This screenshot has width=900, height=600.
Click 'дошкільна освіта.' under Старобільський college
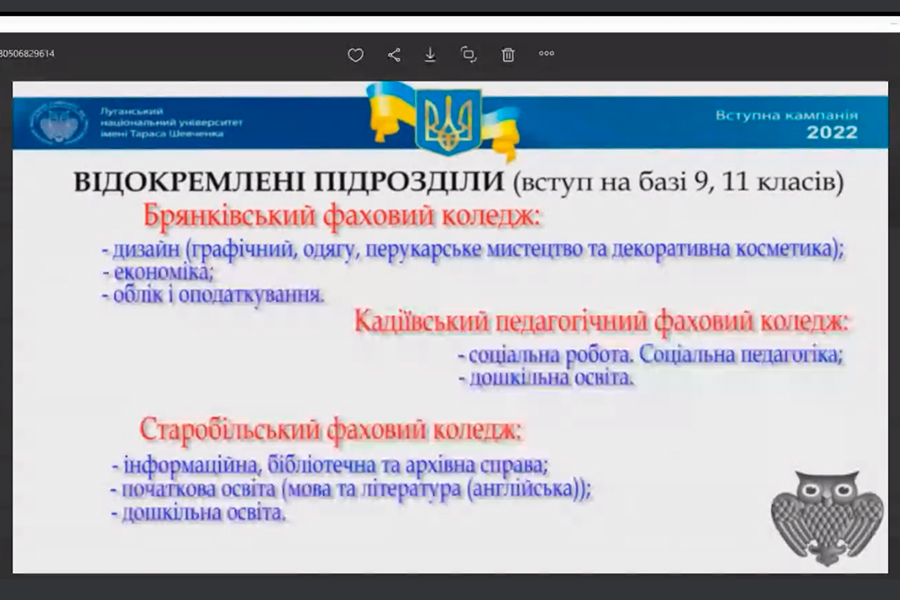(x=198, y=513)
